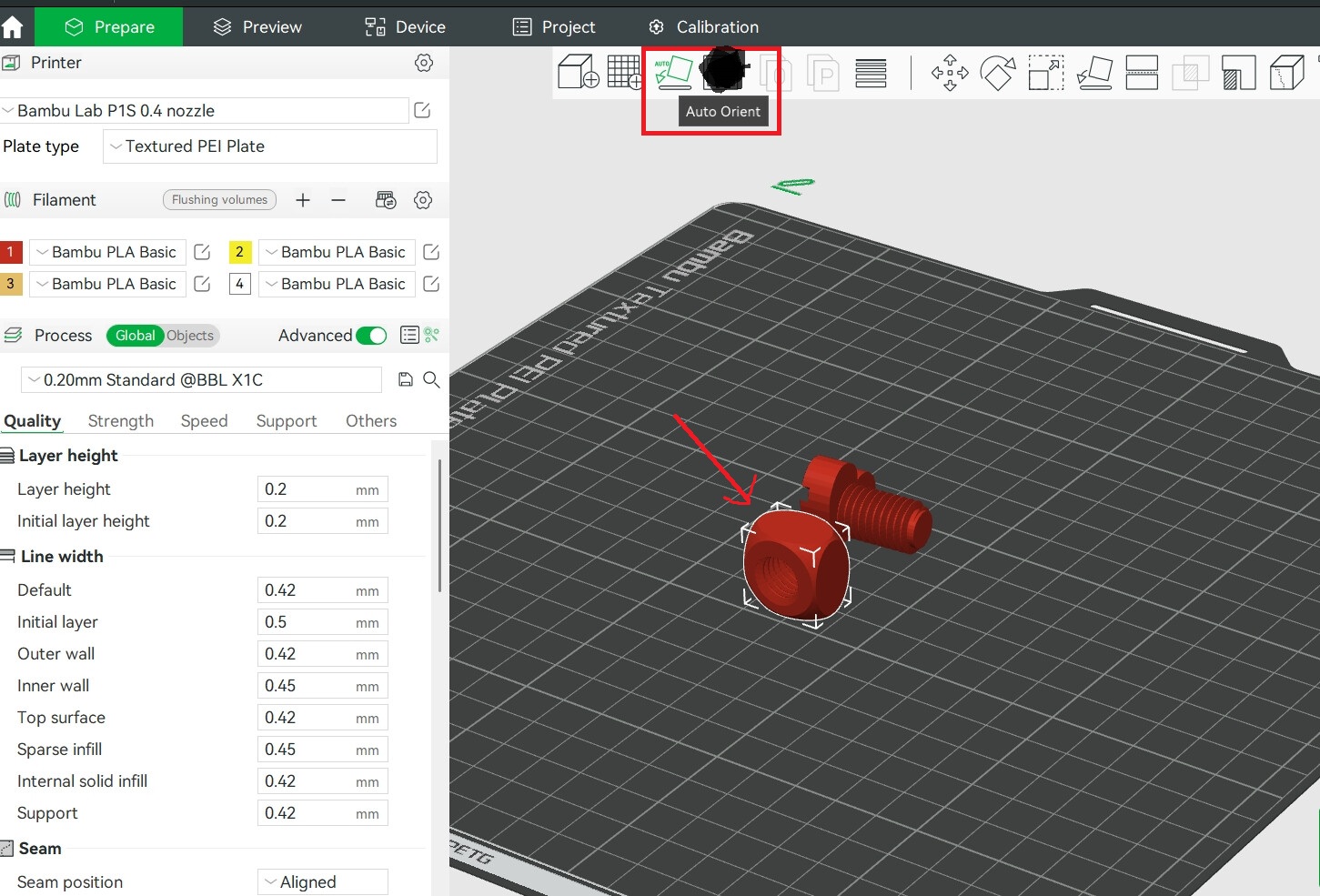Pick the white filament 4 color swatch

point(240,284)
